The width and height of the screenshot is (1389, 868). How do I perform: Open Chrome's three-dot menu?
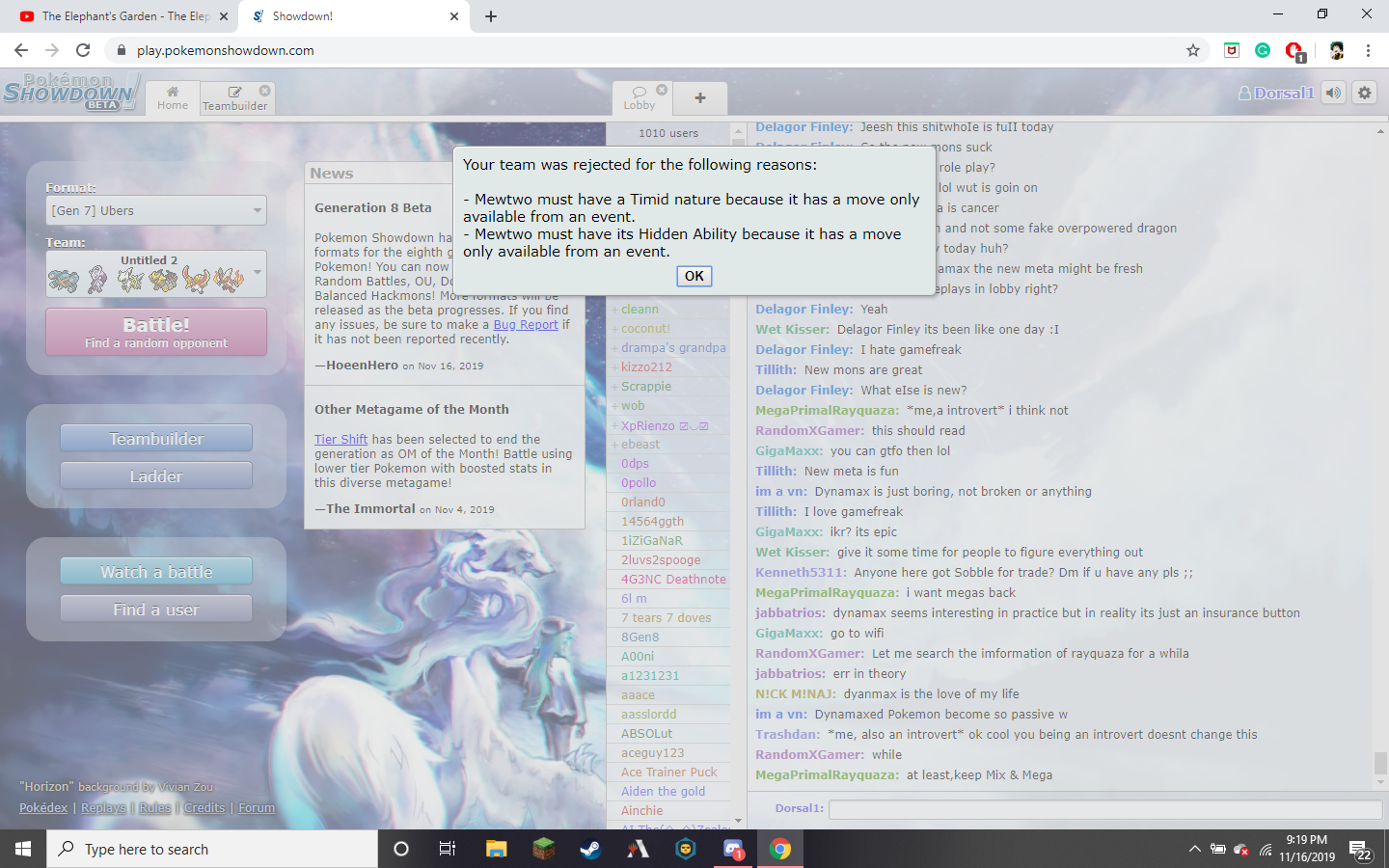tap(1368, 50)
